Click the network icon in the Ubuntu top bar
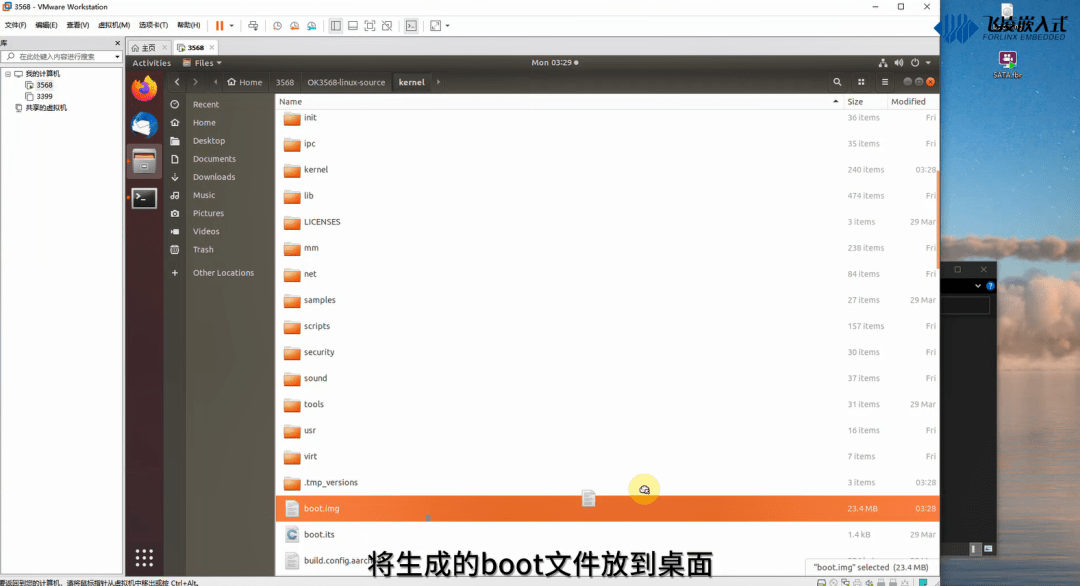1080x586 pixels. click(x=883, y=62)
